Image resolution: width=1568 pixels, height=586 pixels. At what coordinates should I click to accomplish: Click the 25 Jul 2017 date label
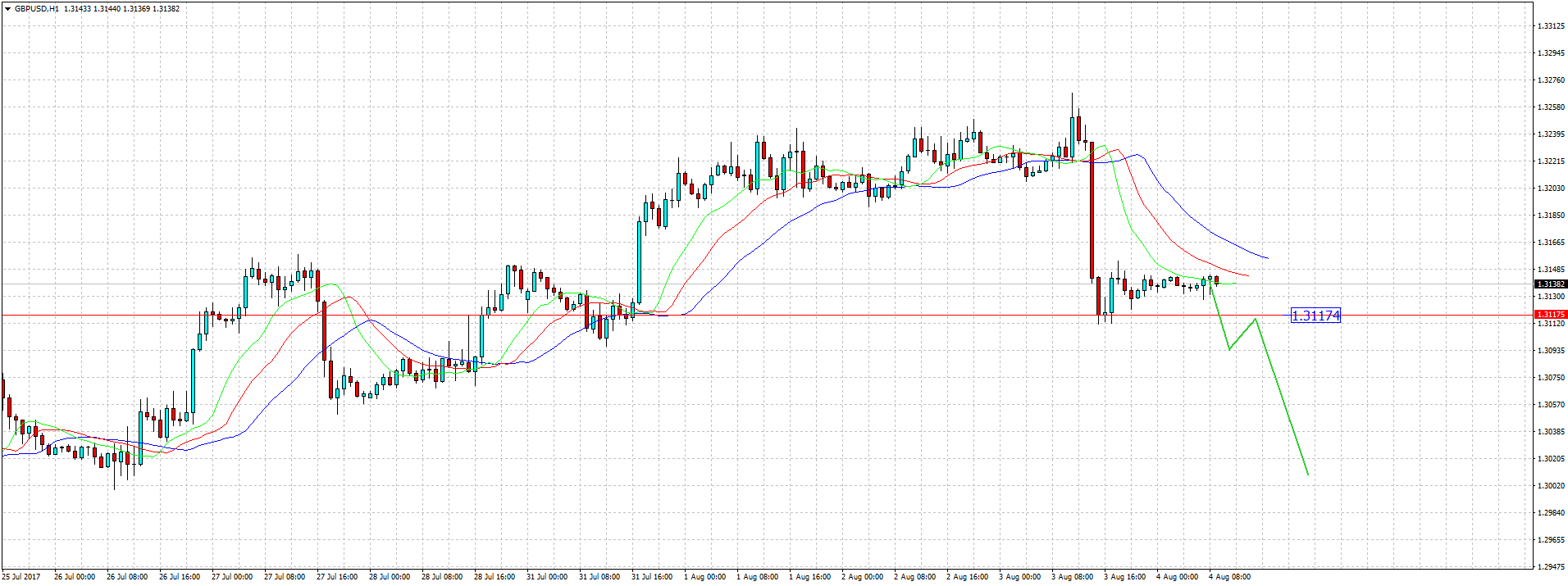(x=21, y=577)
